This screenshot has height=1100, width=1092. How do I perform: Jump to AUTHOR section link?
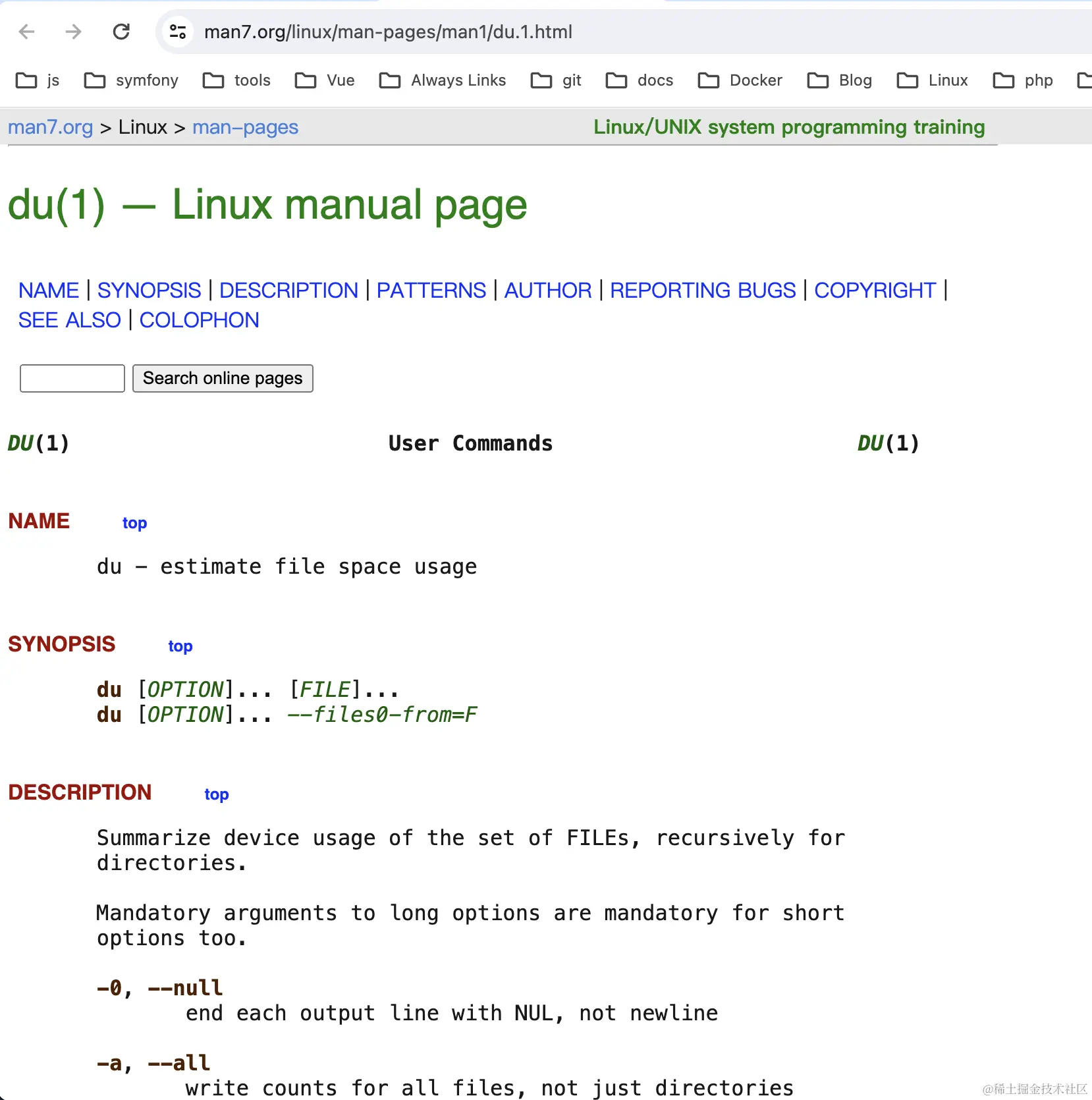(x=548, y=290)
